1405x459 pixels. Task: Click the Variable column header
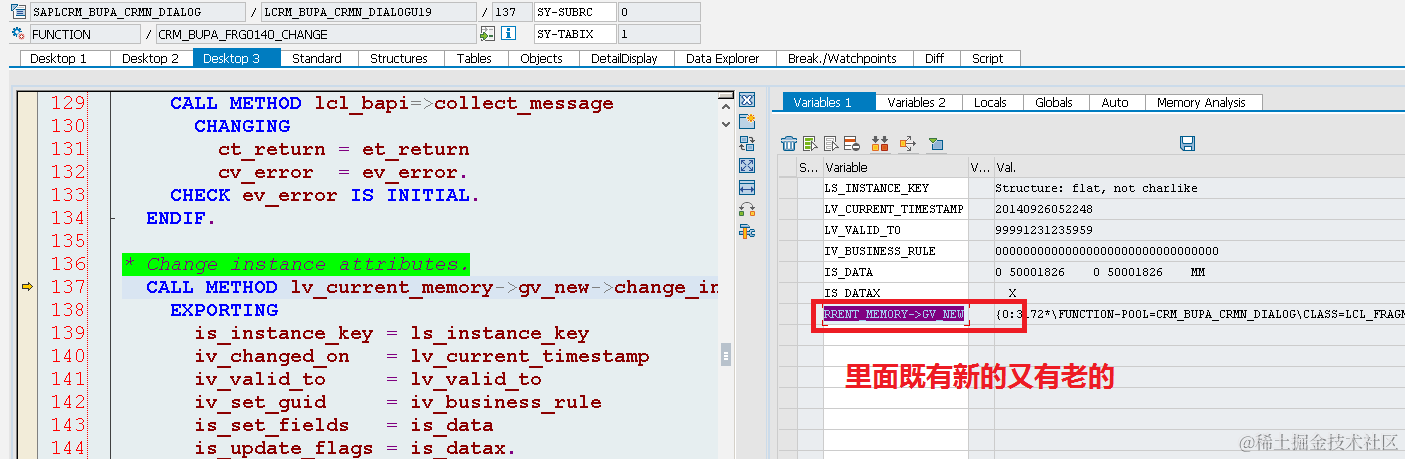895,167
